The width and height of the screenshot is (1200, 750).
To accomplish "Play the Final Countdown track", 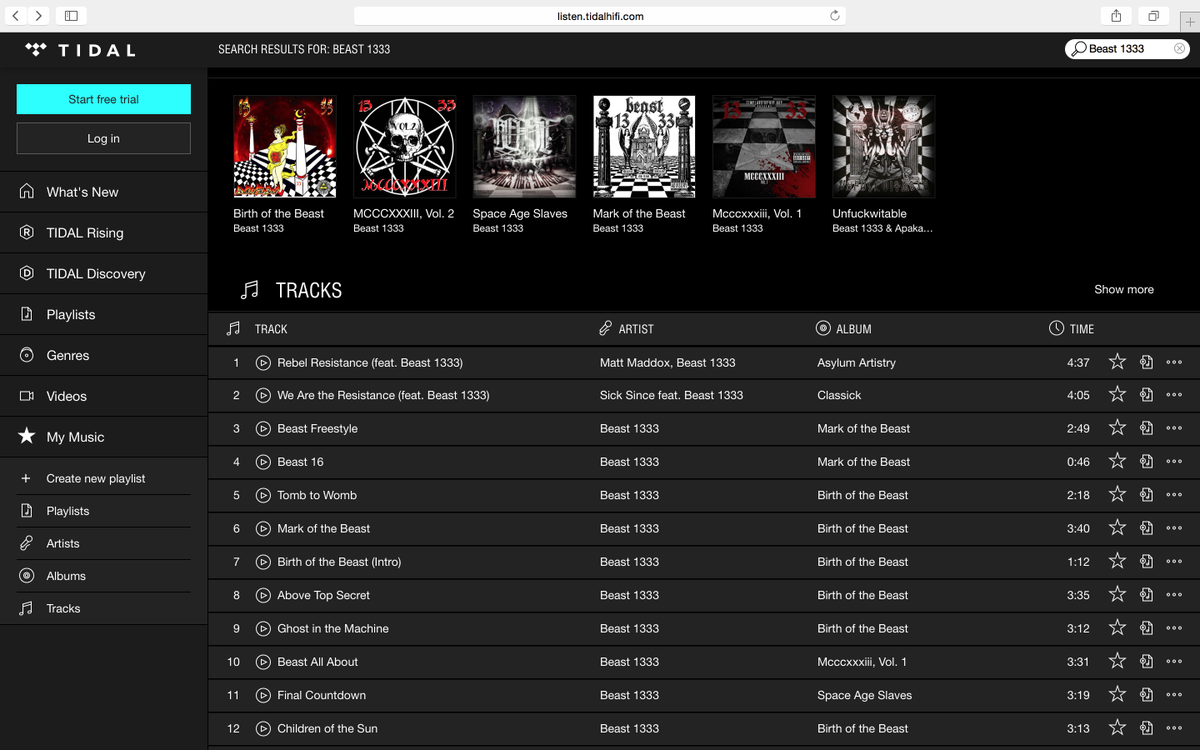I will [263, 695].
